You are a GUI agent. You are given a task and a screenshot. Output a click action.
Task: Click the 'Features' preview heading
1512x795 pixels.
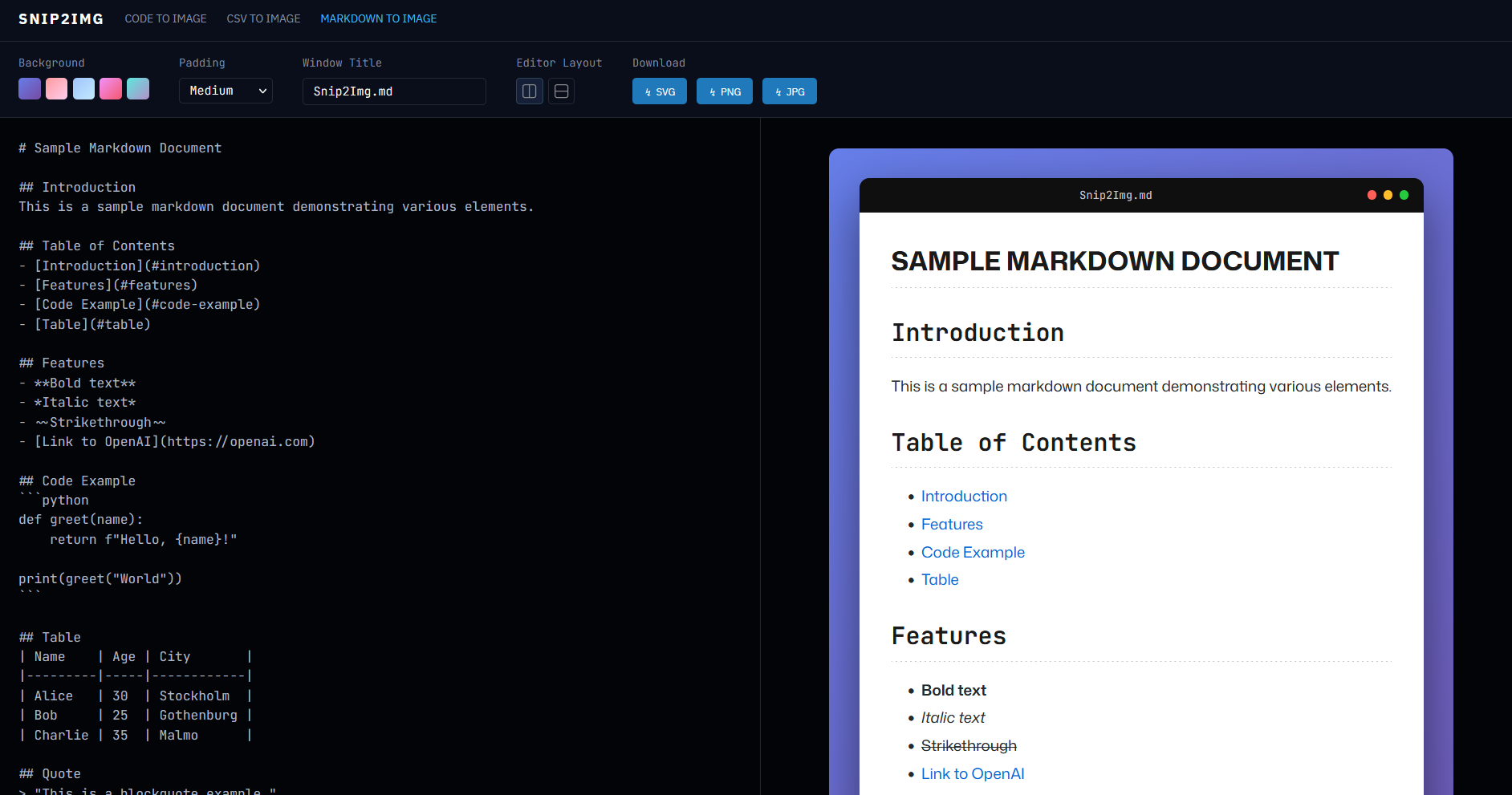coord(949,636)
